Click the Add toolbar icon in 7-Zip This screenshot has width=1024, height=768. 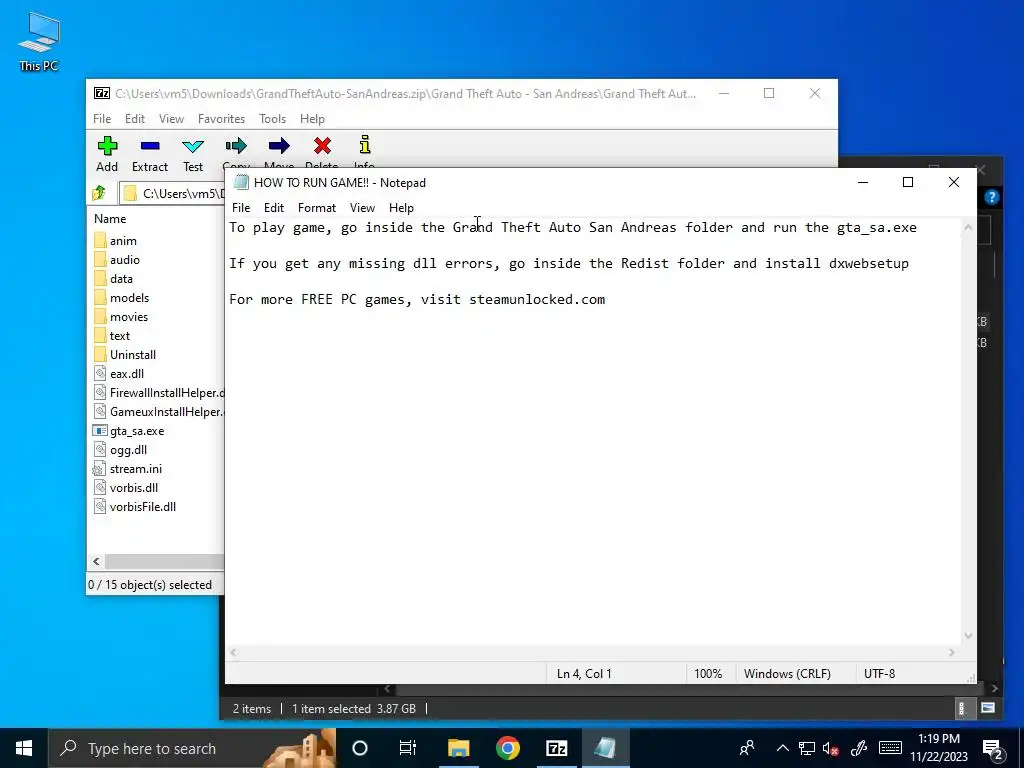pyautogui.click(x=107, y=146)
